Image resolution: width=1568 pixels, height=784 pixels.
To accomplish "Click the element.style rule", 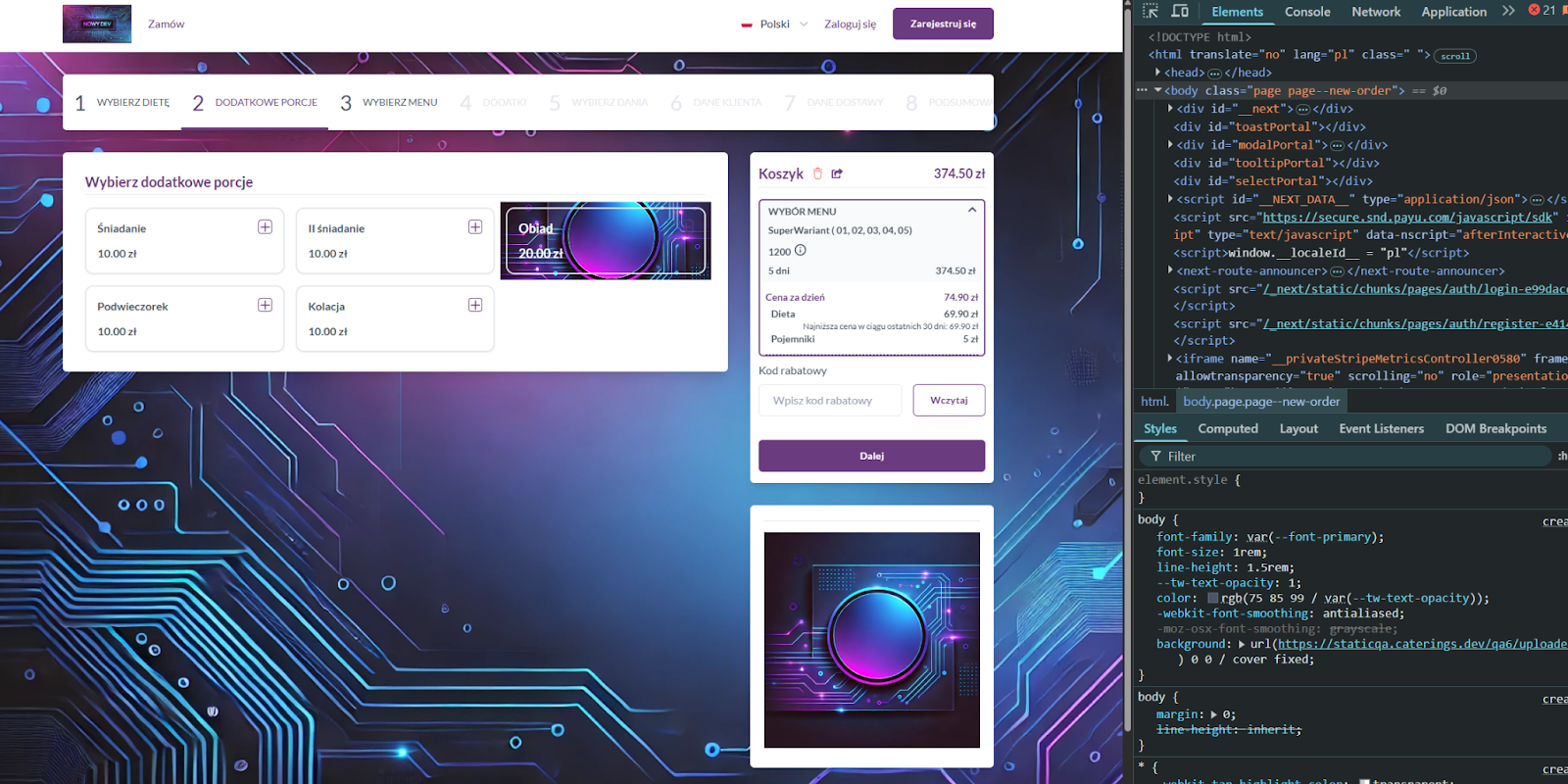I will click(x=1189, y=480).
